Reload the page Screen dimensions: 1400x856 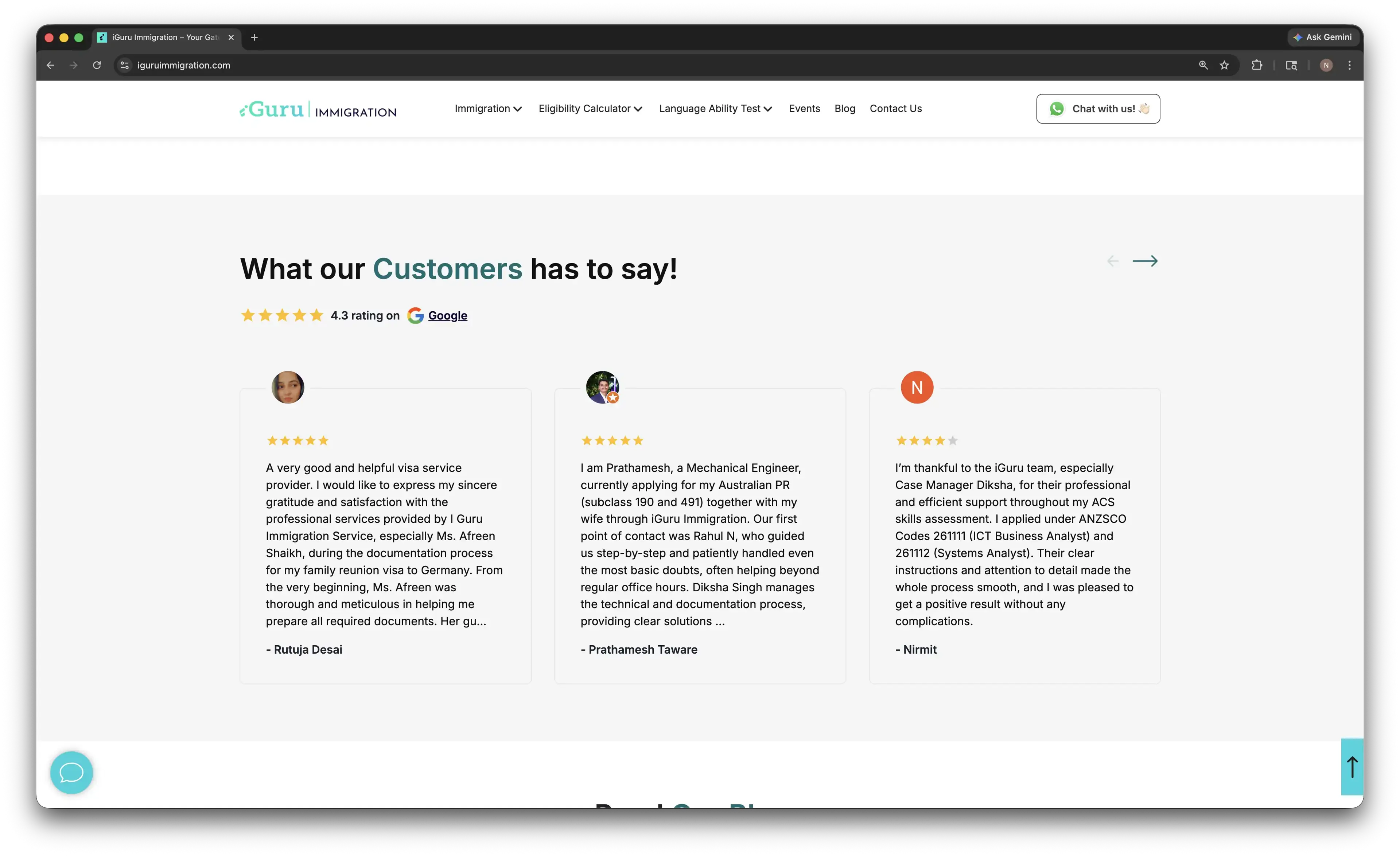[97, 65]
